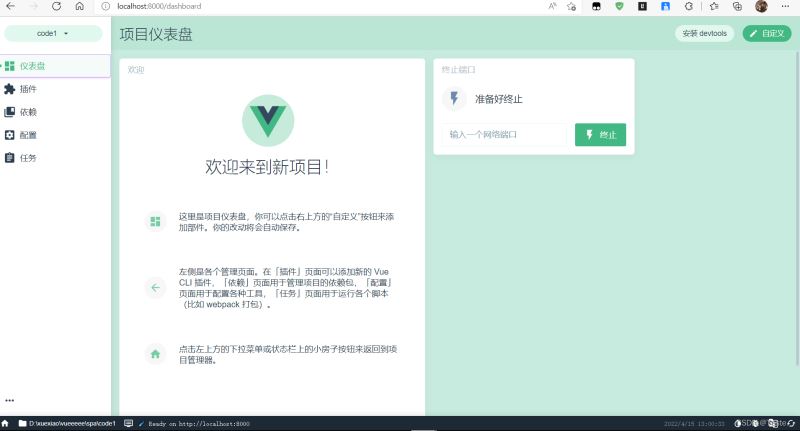
Task: Click the browser profile avatar
Action: pyautogui.click(x=761, y=6)
